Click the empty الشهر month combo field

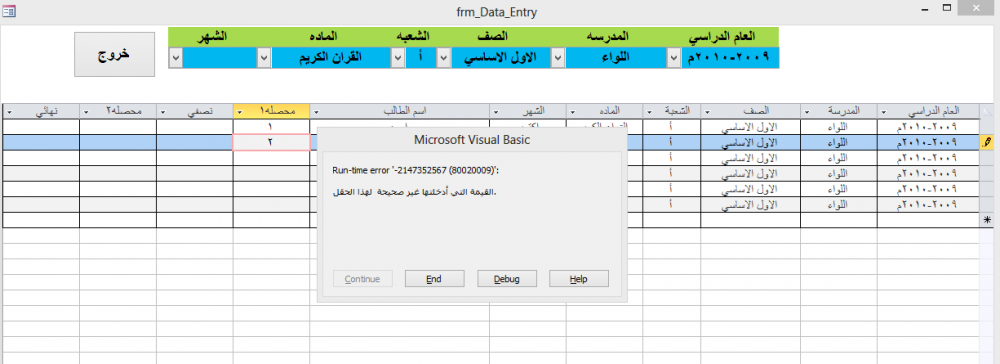(x=220, y=57)
